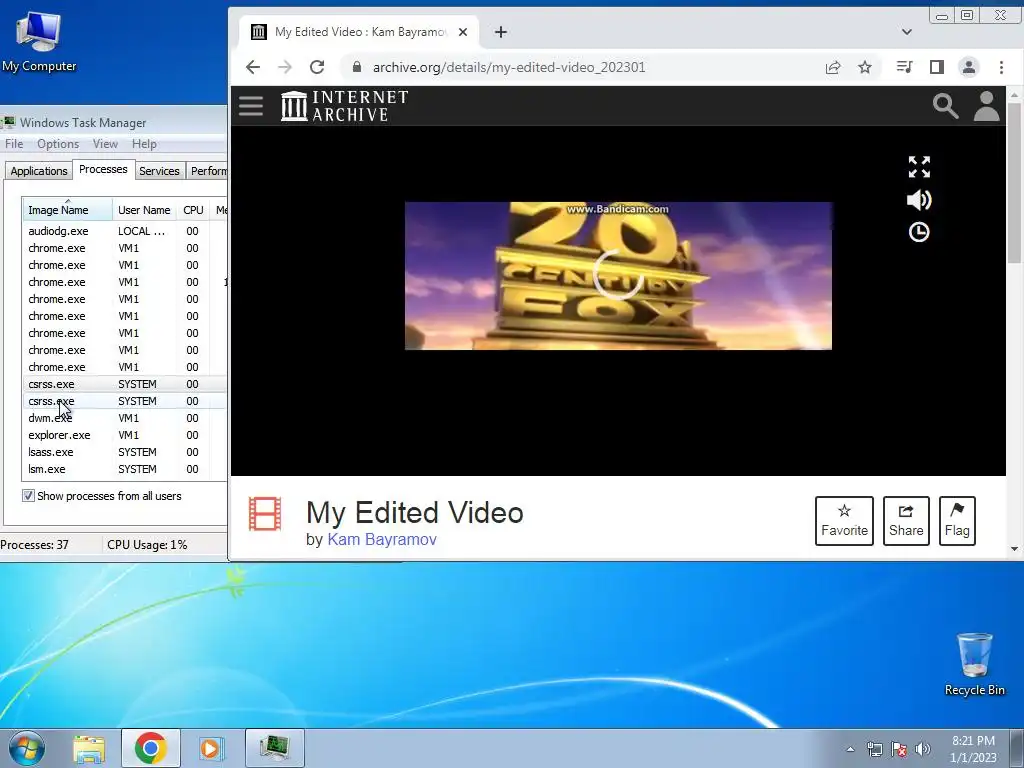The width and height of the screenshot is (1024, 768).
Task: Show hidden system tray icons
Action: pos(850,749)
